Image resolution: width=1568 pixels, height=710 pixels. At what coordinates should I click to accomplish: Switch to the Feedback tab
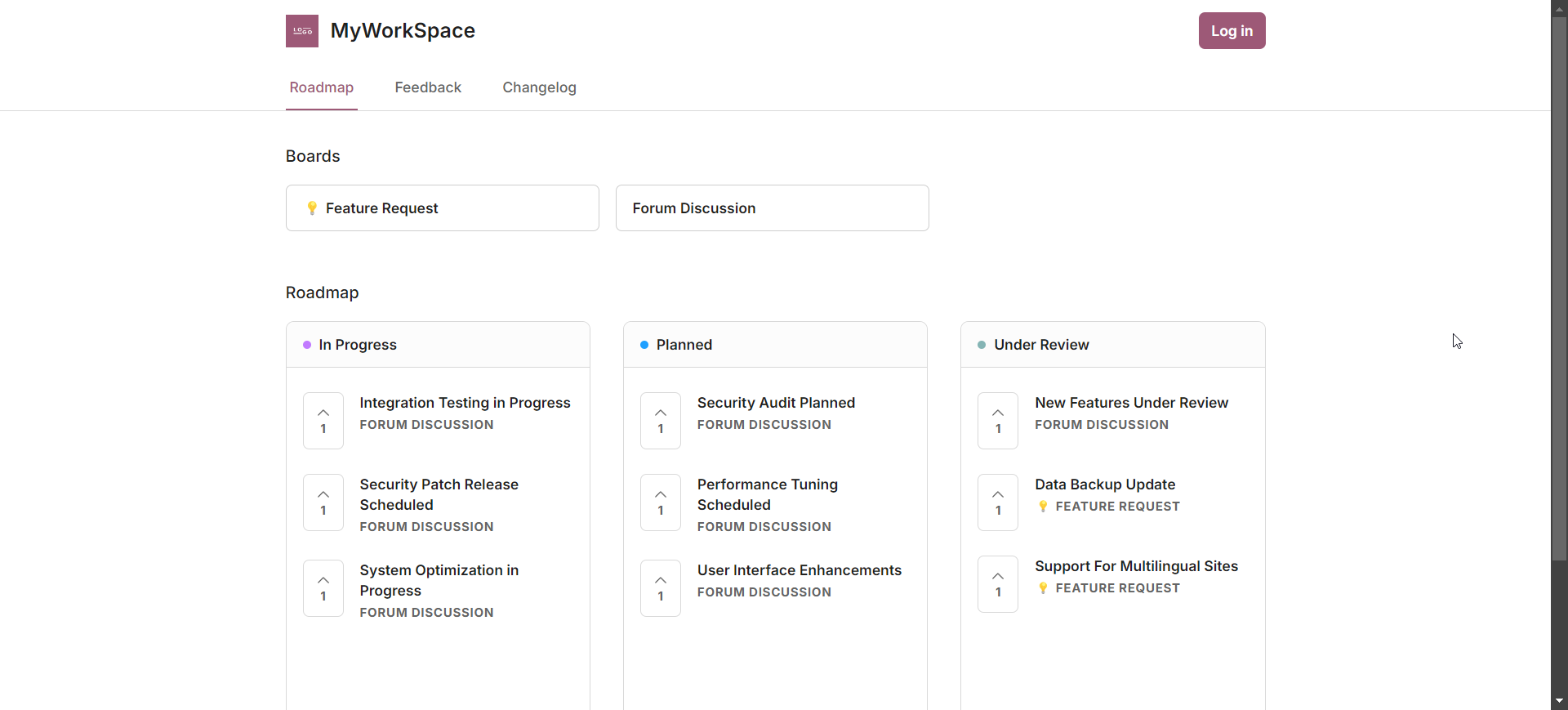point(428,87)
